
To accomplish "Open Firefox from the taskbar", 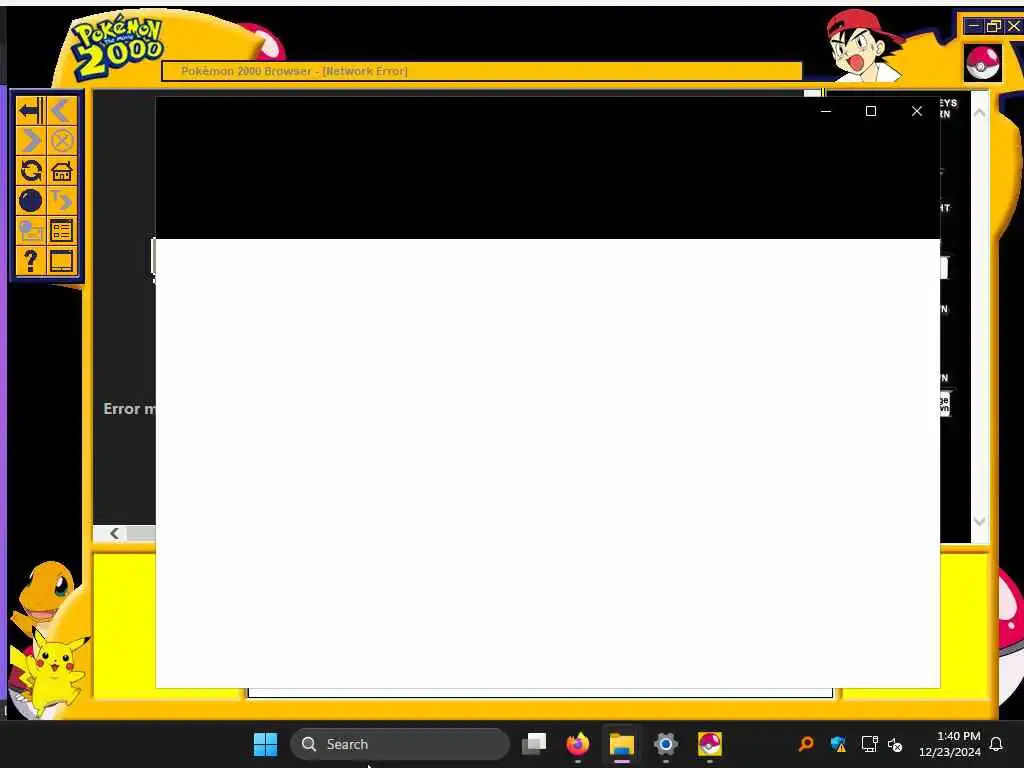I will pyautogui.click(x=578, y=744).
